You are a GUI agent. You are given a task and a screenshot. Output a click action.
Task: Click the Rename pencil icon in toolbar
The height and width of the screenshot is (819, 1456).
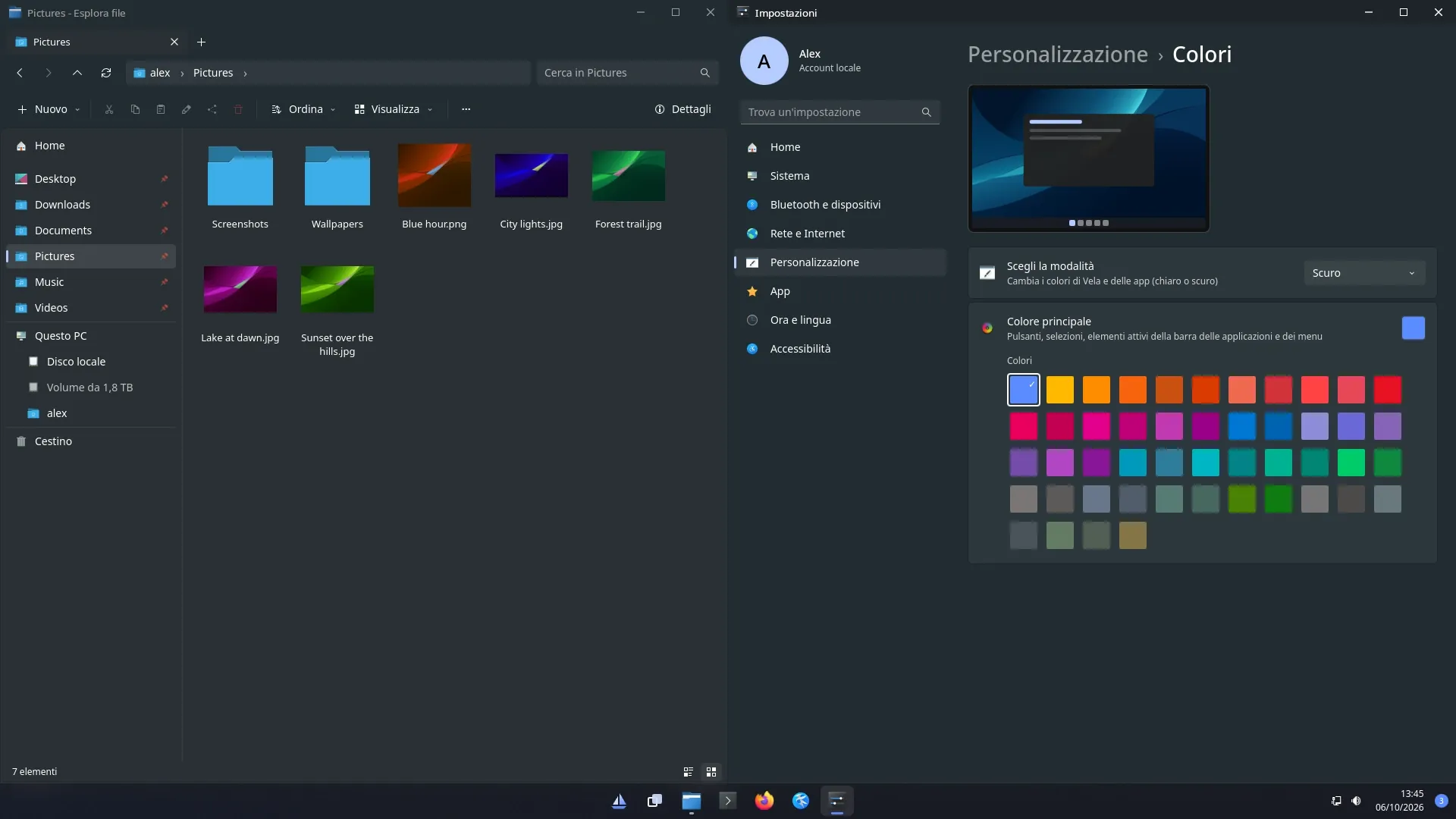pos(187,109)
